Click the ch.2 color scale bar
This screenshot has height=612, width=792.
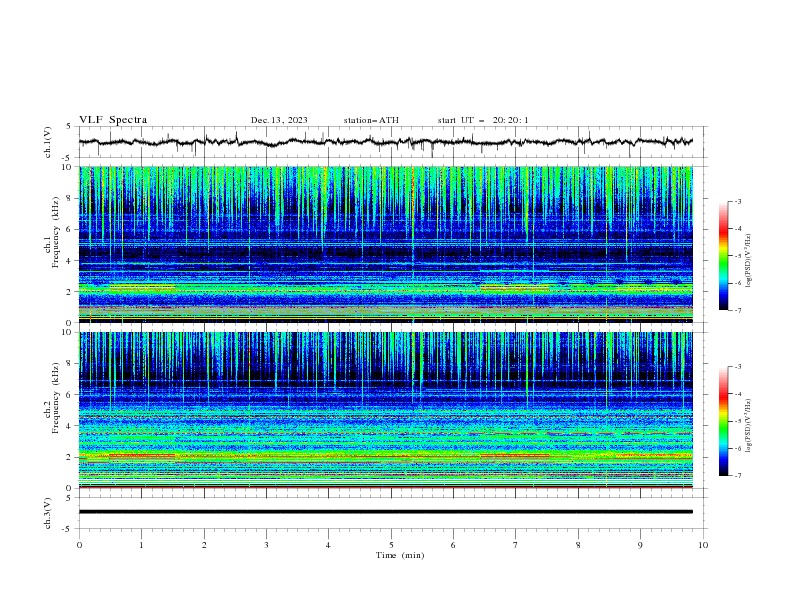(x=723, y=421)
